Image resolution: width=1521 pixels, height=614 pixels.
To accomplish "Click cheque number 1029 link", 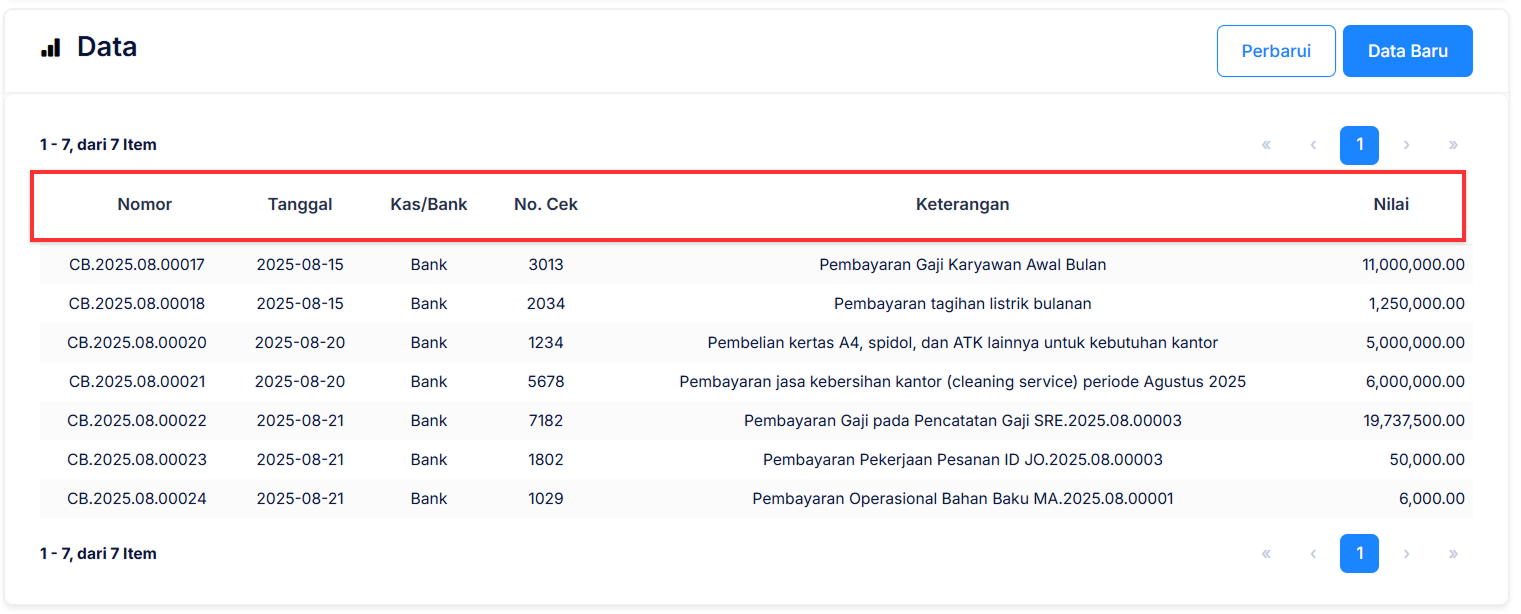I will [x=545, y=498].
